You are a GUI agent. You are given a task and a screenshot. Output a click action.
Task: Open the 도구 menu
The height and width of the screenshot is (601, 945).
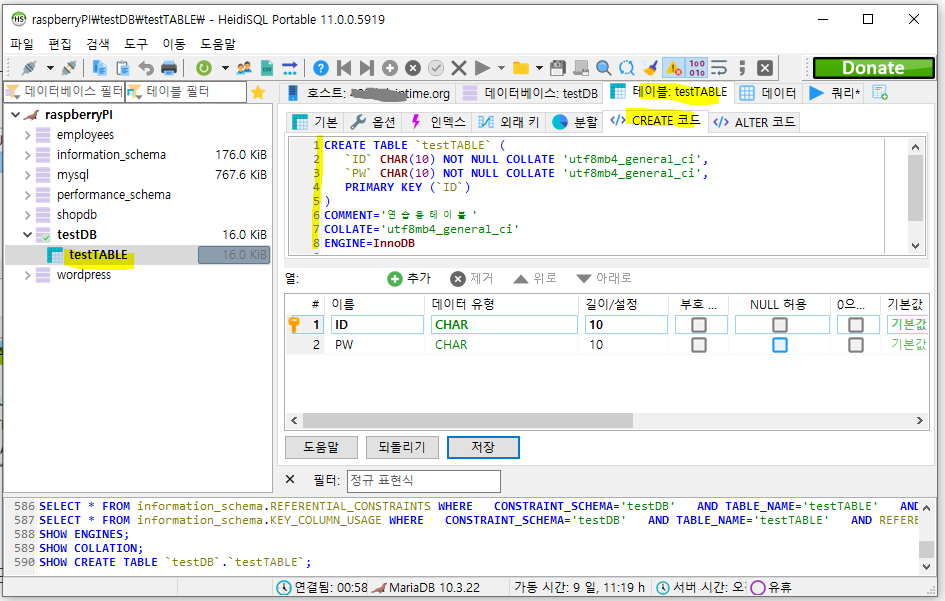(136, 44)
